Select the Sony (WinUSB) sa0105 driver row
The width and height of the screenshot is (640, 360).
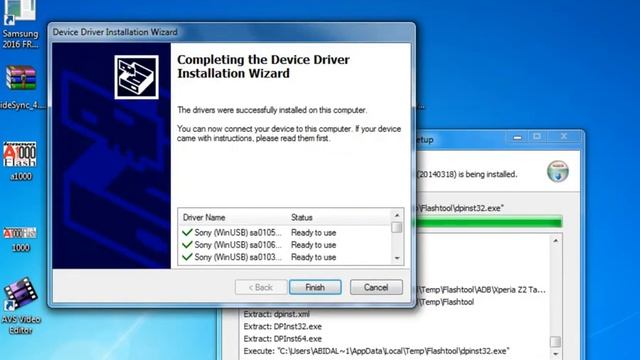point(284,233)
